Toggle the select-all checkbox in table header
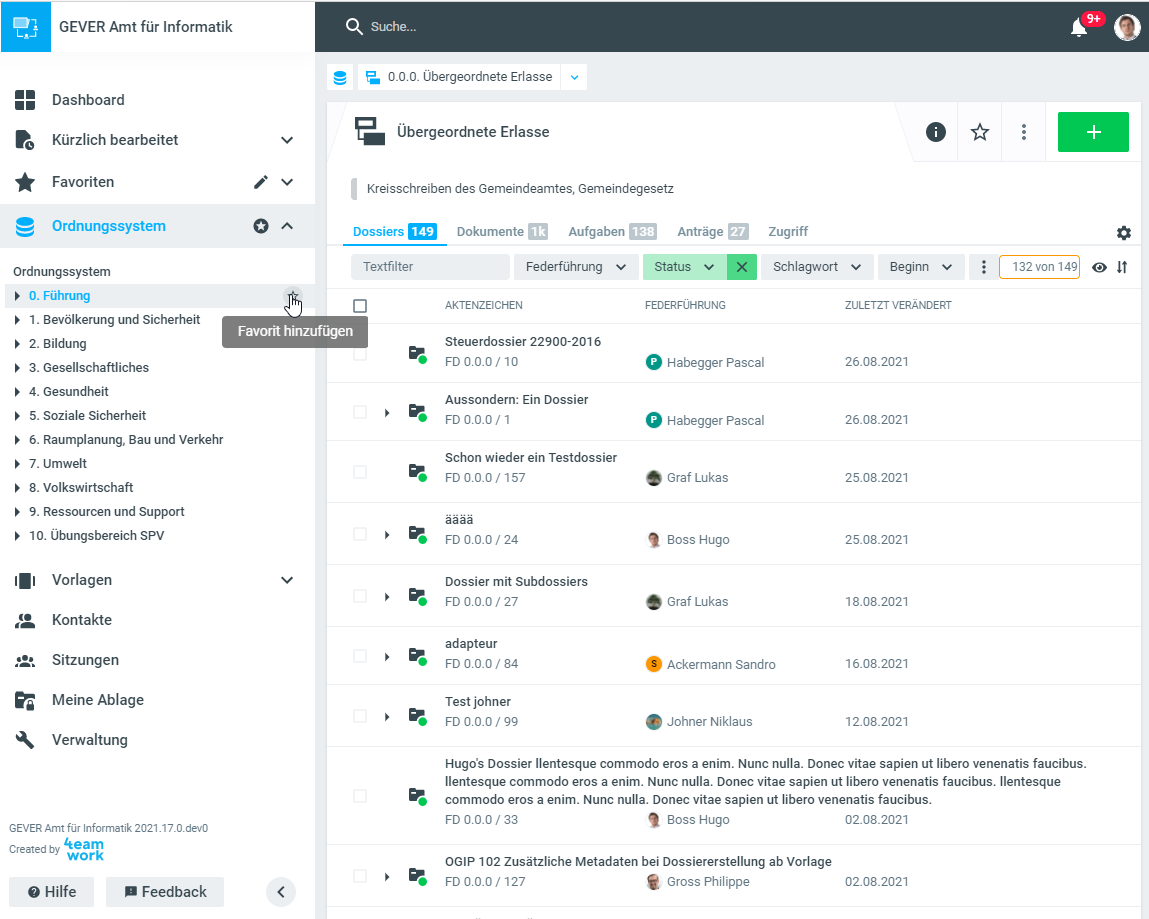 (360, 306)
